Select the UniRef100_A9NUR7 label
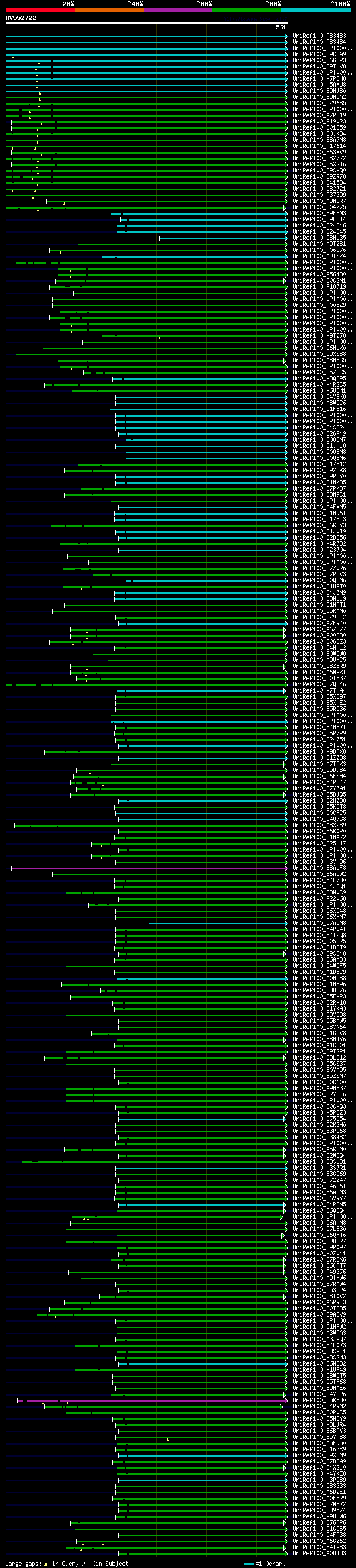The height and width of the screenshot is (1568, 356). pyautogui.click(x=319, y=201)
